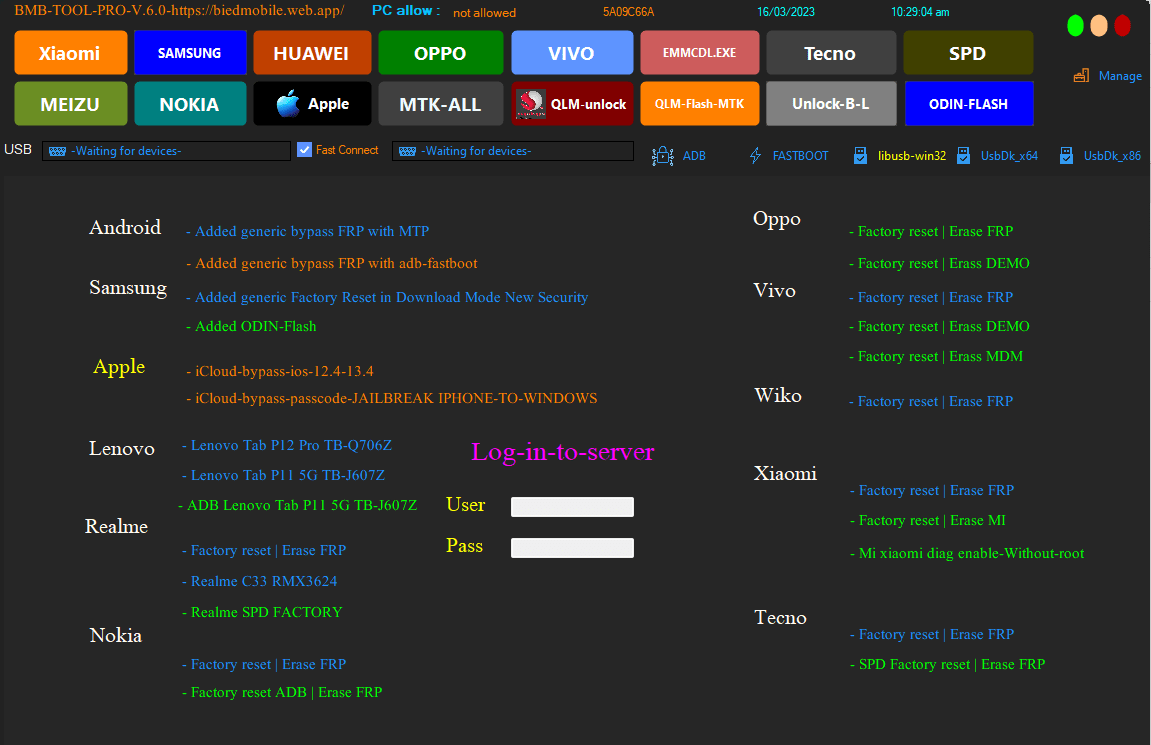The width and height of the screenshot is (1151, 745).
Task: Select ODIN-FLASH
Action: pyautogui.click(x=969, y=103)
